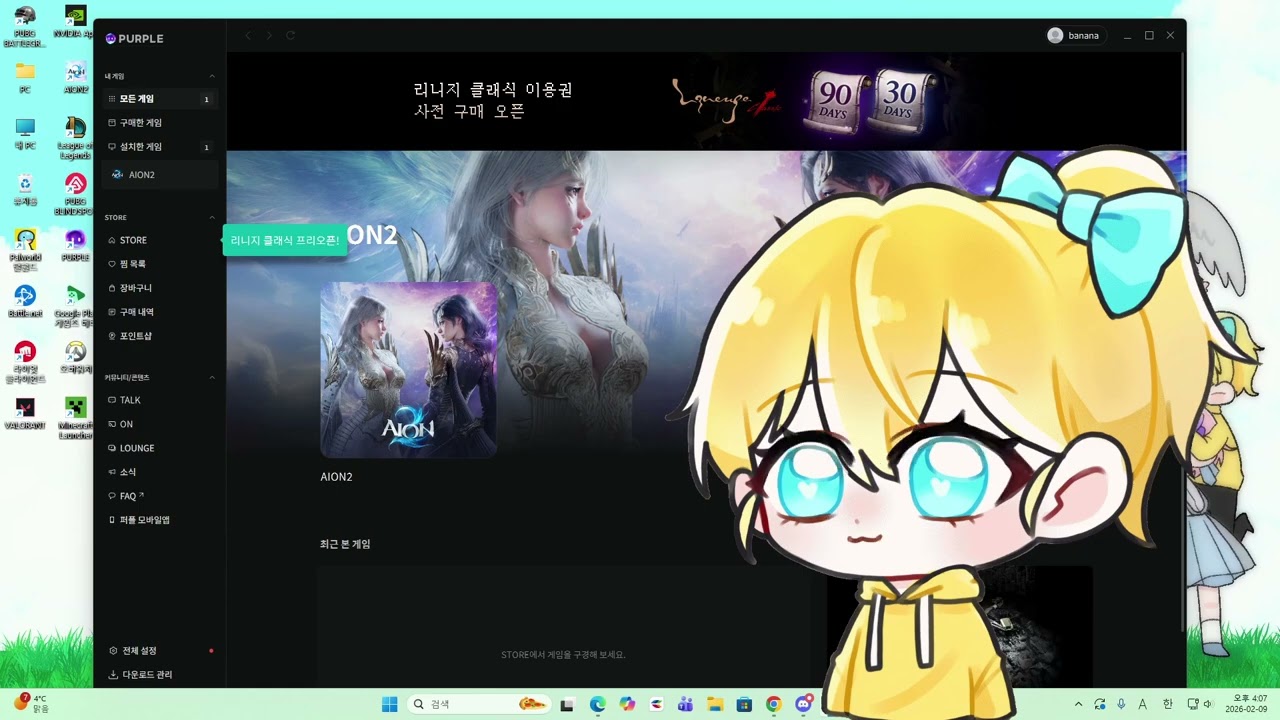Go to STORE in sidebar
The width and height of the screenshot is (1280, 720).
tap(160, 240)
